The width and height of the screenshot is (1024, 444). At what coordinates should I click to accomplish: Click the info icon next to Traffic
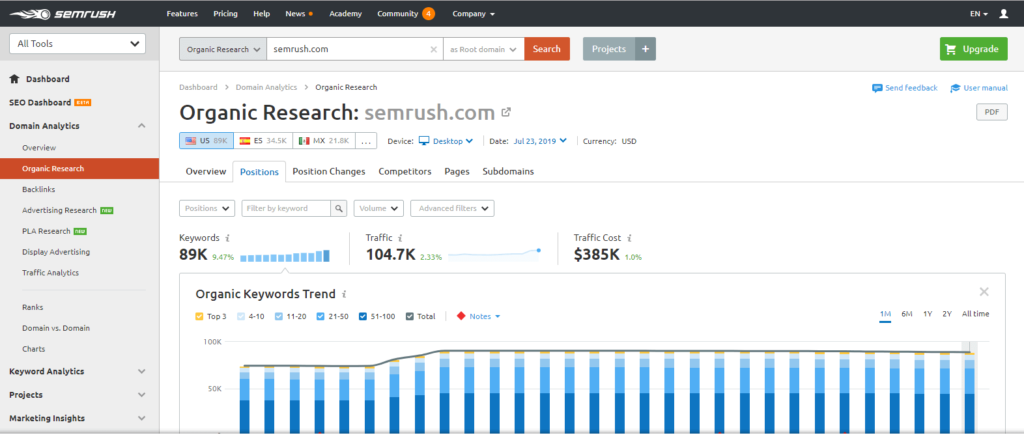pyautogui.click(x=400, y=238)
